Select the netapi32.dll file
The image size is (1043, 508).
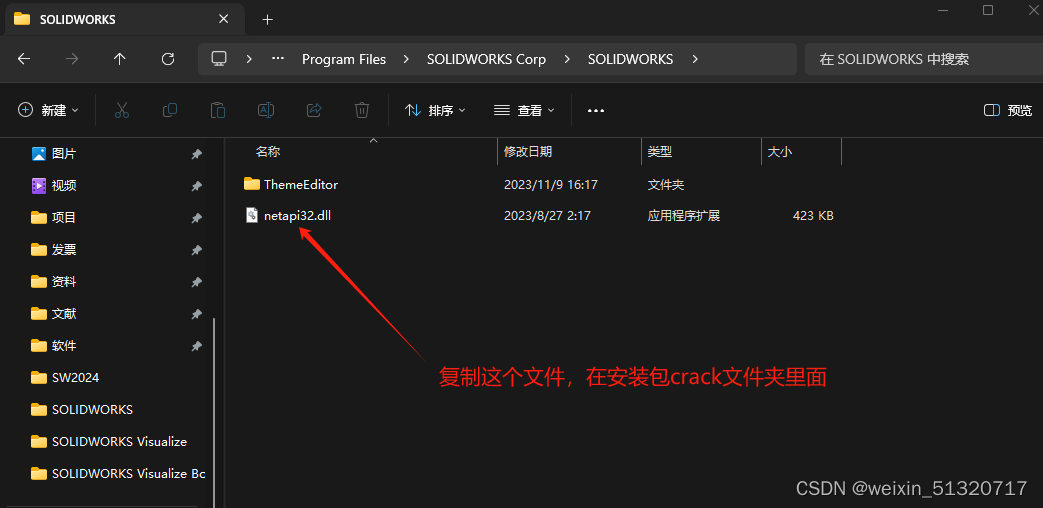(297, 216)
